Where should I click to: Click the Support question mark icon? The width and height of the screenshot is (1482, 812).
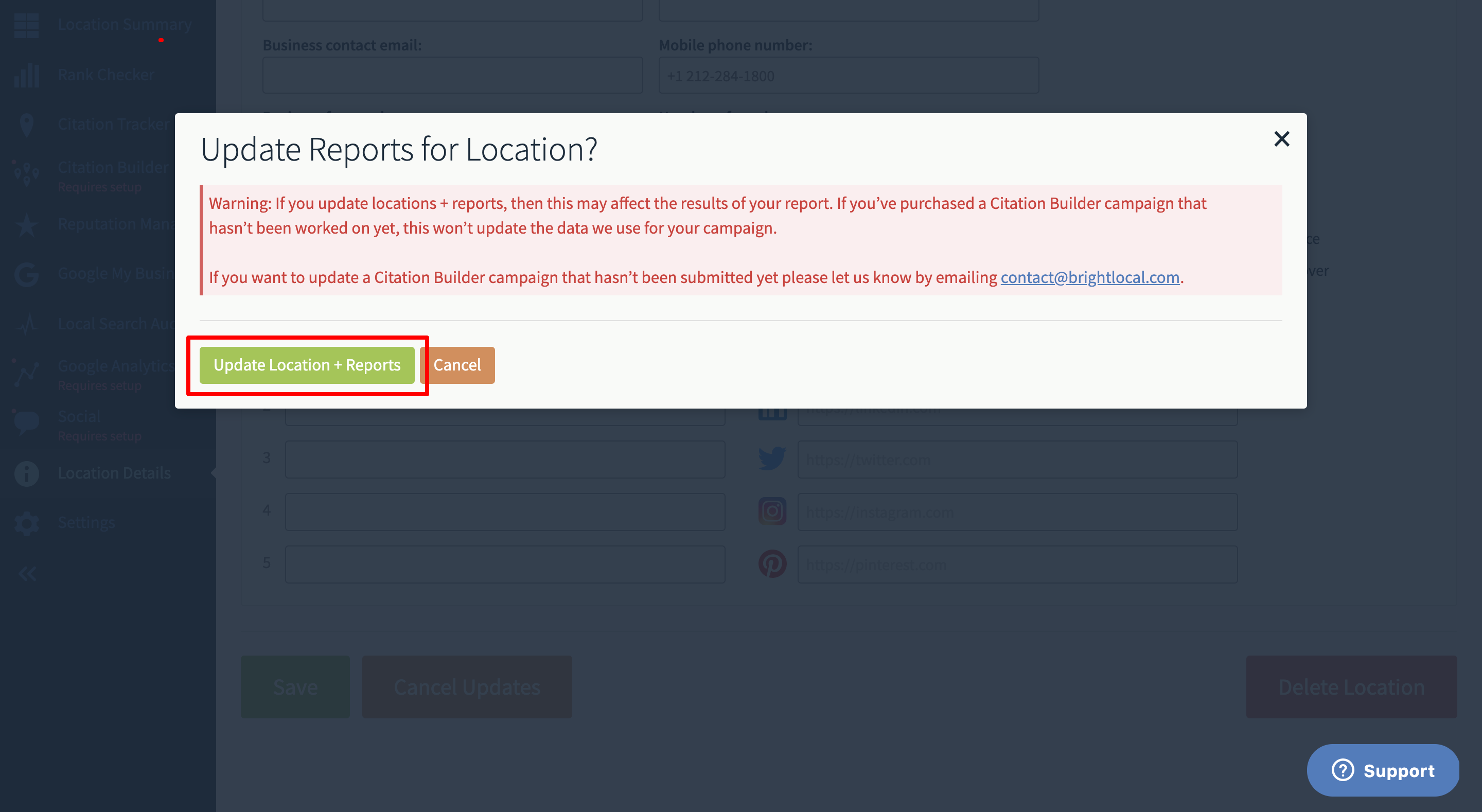1343,770
